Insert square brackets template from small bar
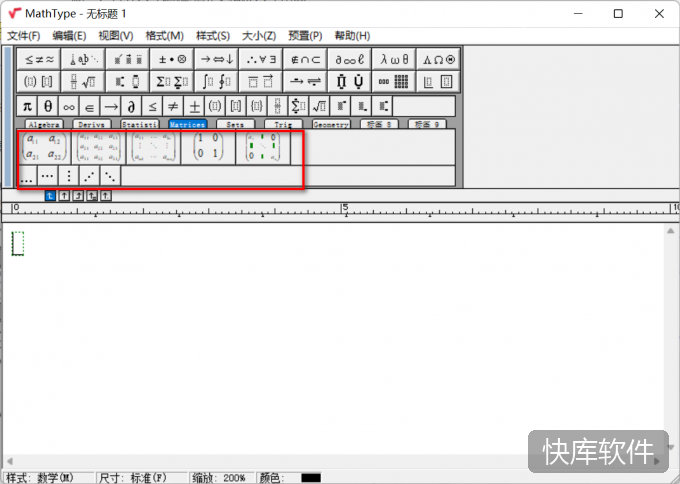680x484 pixels. [x=235, y=106]
